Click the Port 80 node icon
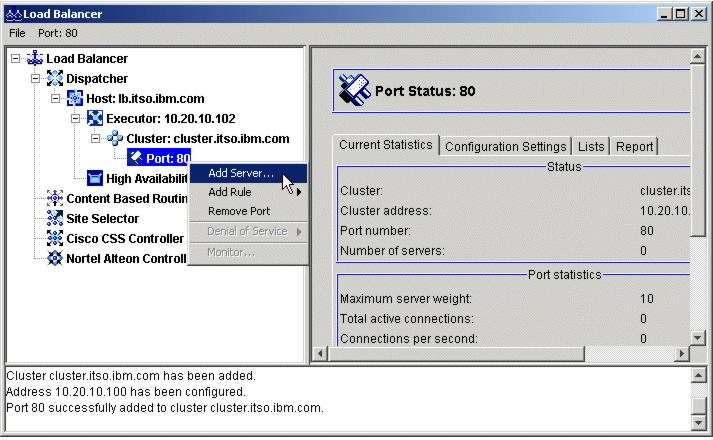Screen dimensions: 713x440 coord(135,158)
